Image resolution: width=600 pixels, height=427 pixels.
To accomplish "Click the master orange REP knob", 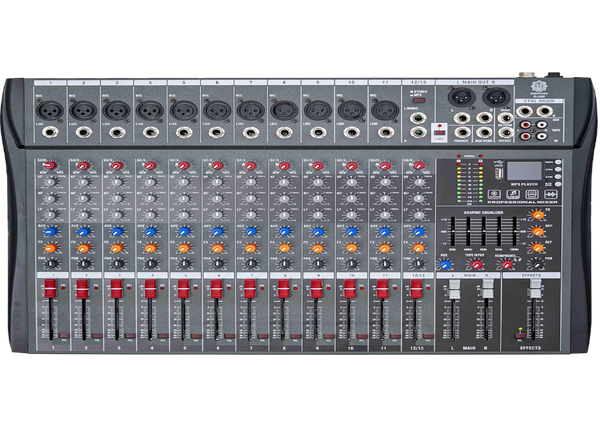I will [x=537, y=231].
